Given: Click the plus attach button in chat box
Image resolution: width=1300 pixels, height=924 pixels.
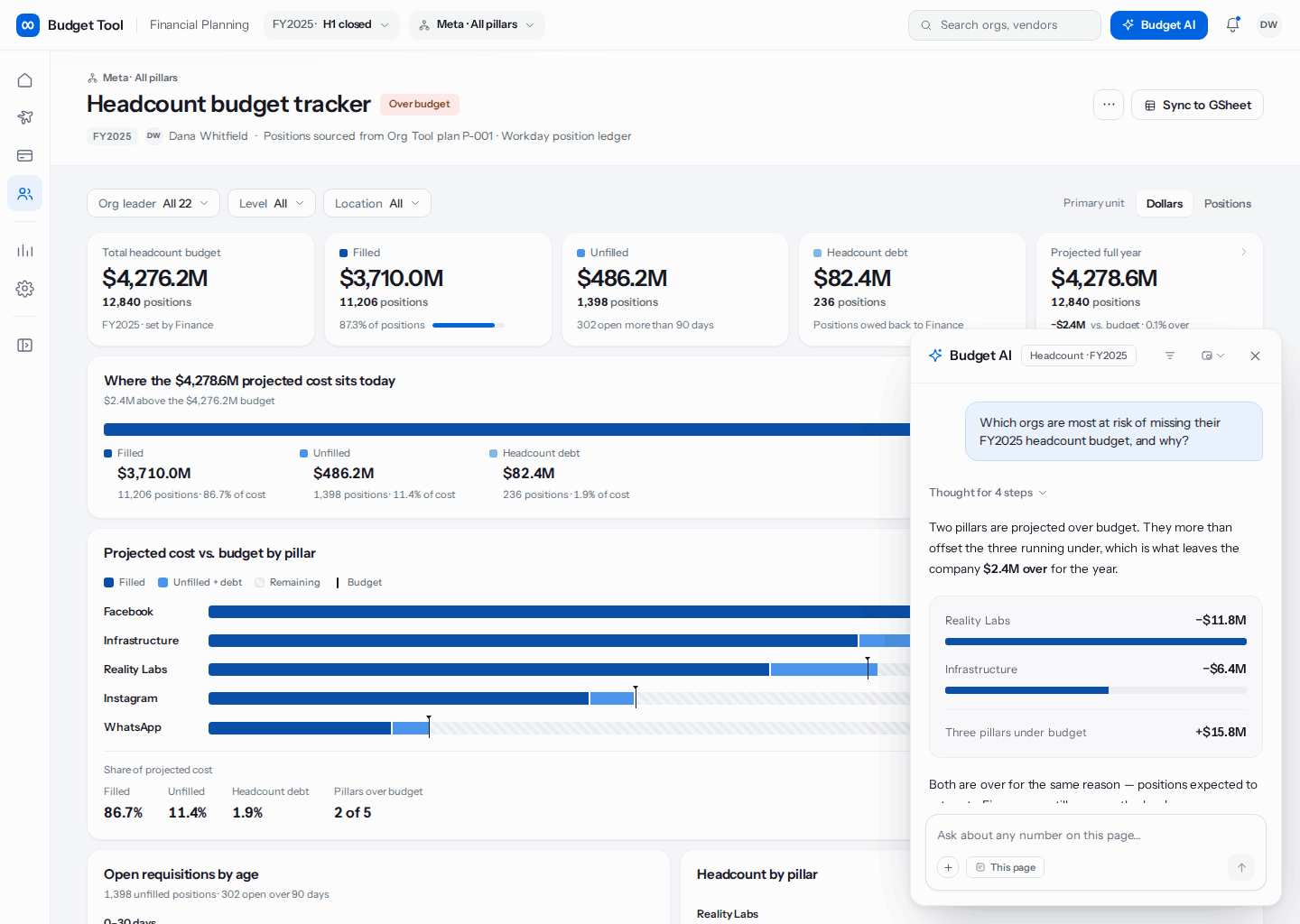Looking at the screenshot, I should tap(948, 867).
